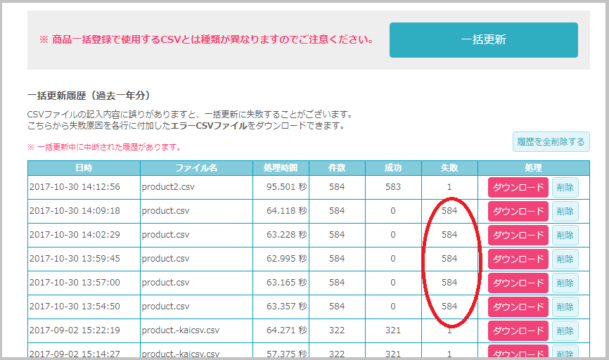
Task: Click the 処理時間 column header
Action: pos(280,168)
